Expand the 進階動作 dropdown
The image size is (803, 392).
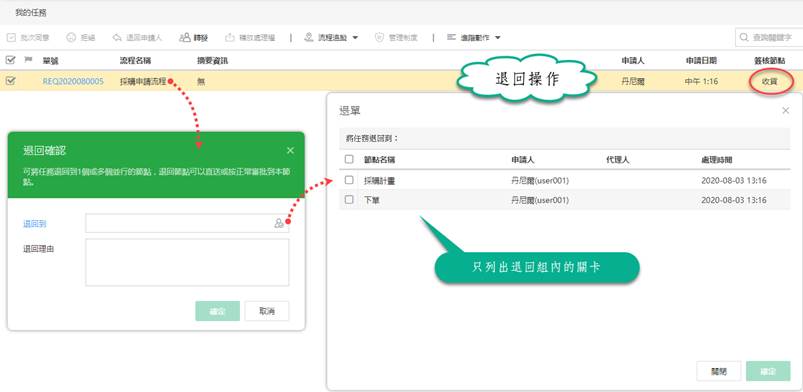473,37
